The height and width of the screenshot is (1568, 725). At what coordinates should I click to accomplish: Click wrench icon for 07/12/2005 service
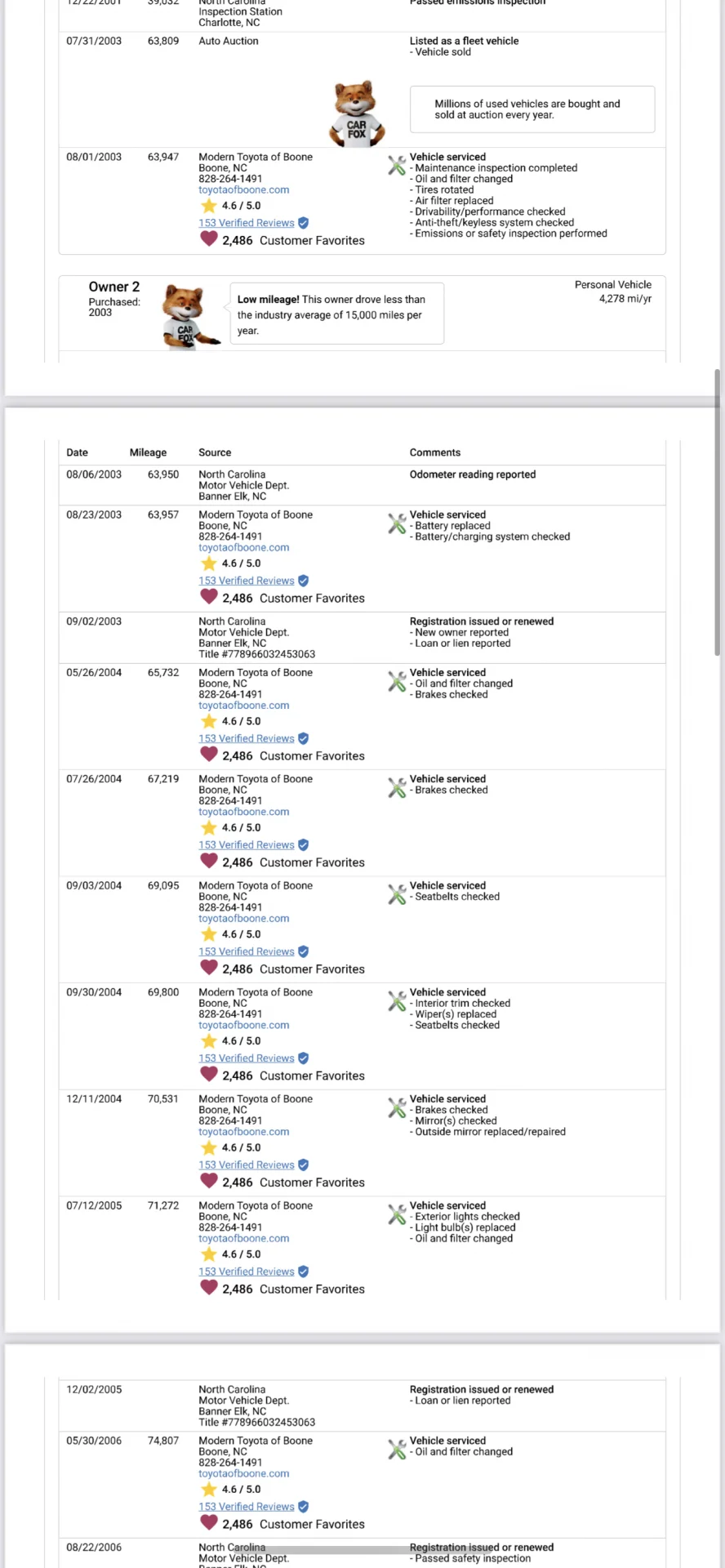397,1214
